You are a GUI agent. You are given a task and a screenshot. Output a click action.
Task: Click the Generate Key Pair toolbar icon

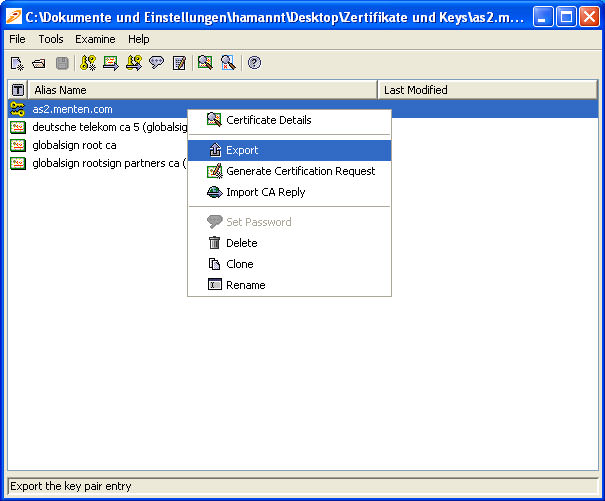coord(88,63)
